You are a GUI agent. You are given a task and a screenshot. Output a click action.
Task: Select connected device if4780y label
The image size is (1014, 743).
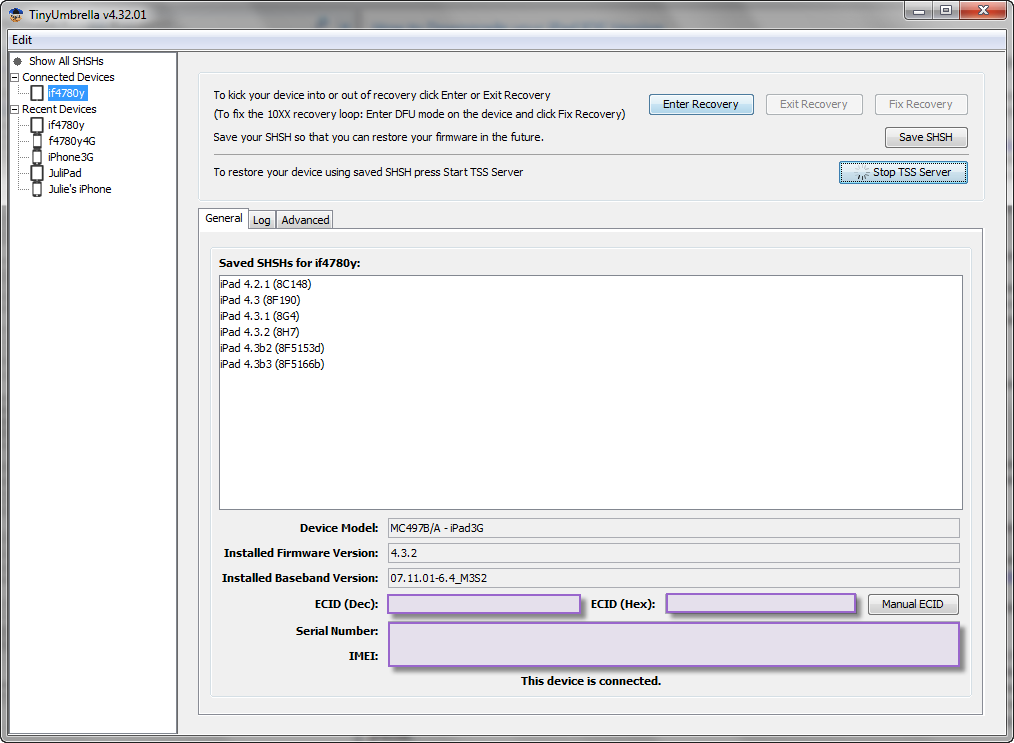point(67,93)
